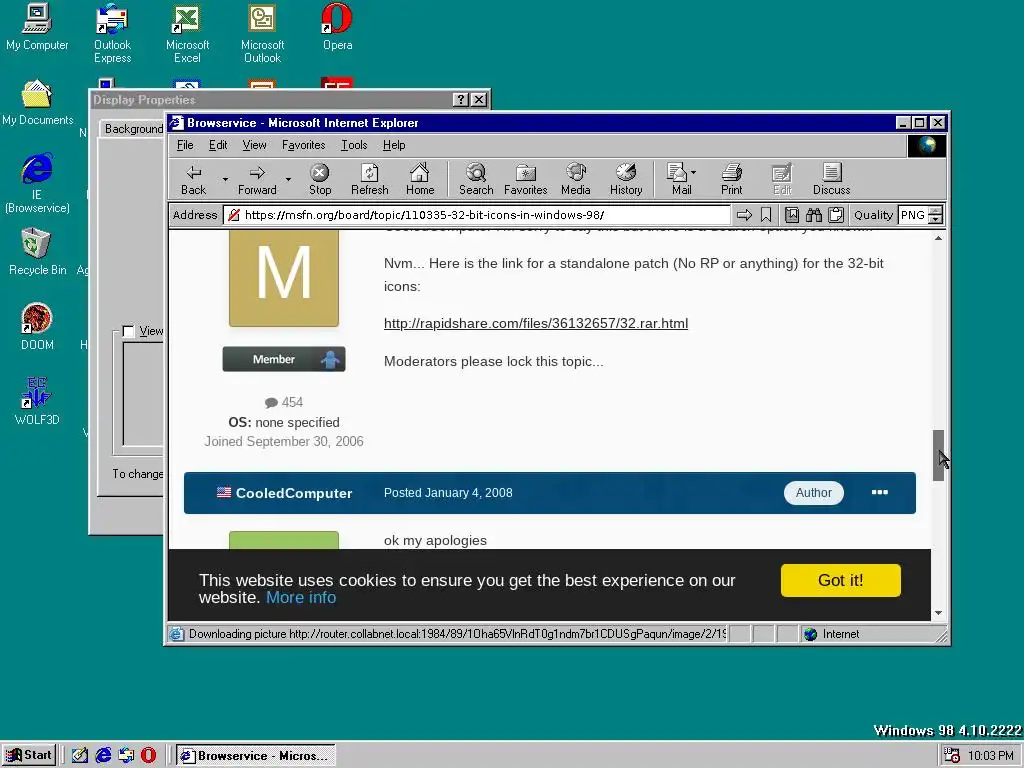Toggle the View checkbox in Display Properties
This screenshot has height=768, width=1024.
128,331
